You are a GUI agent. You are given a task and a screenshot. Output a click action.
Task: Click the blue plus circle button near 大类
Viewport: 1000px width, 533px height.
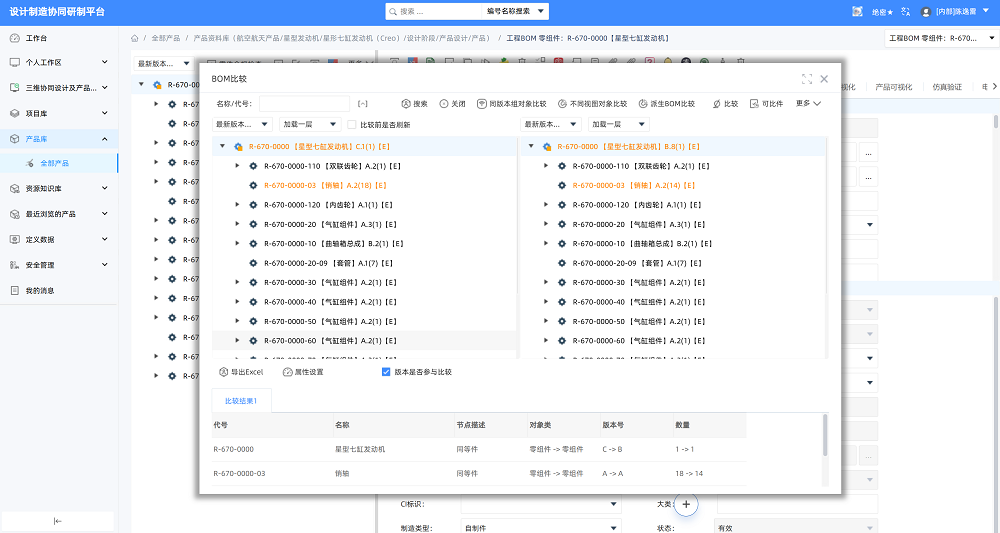[x=686, y=504]
